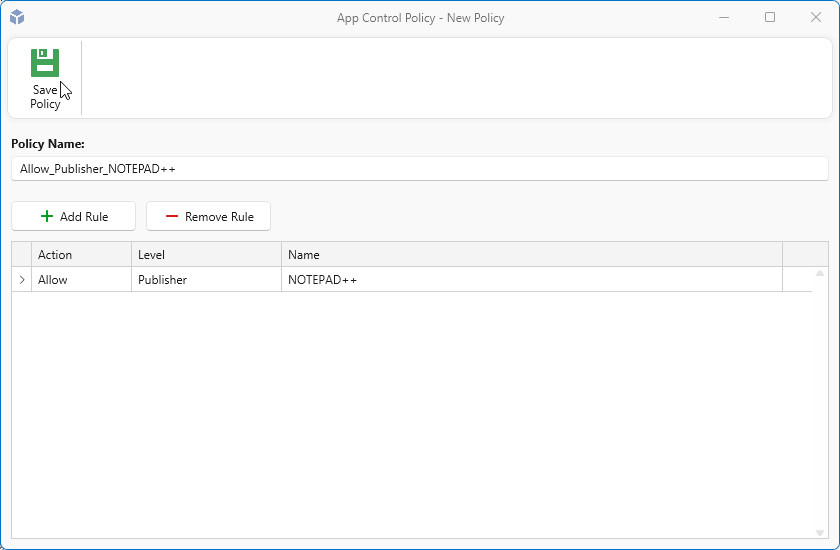This screenshot has width=840, height=550.
Task: Select the NOTEPAD++ name cell
Action: coord(531,280)
